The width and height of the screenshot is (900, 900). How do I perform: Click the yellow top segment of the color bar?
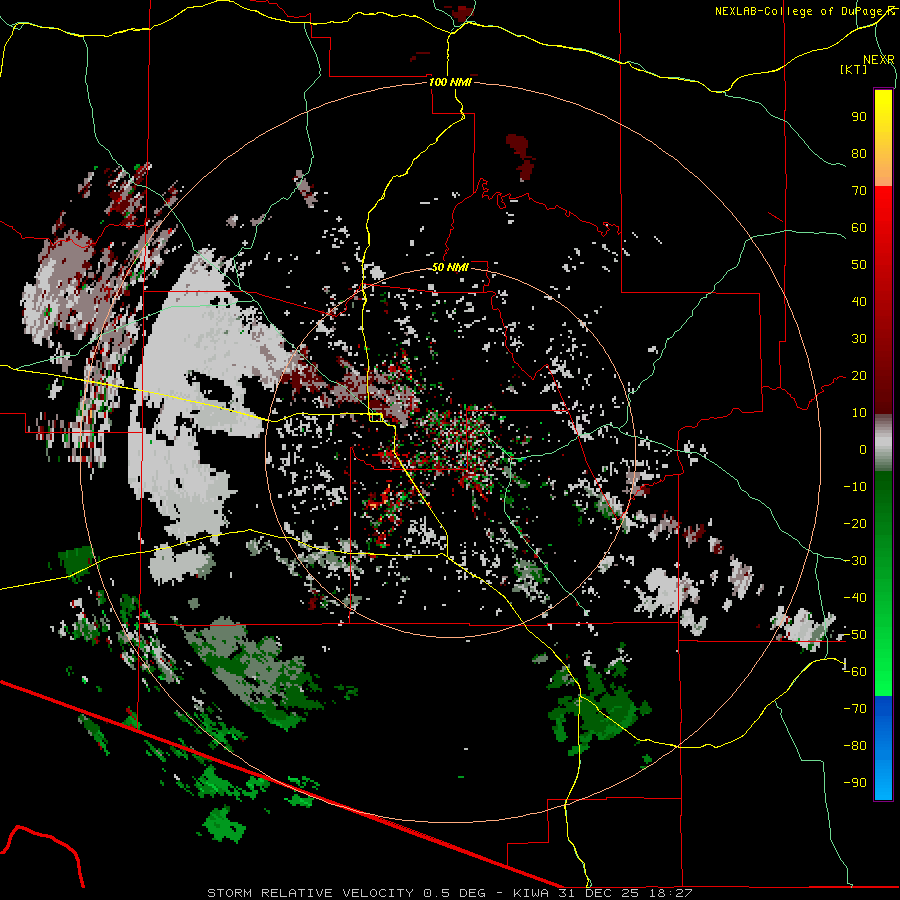point(883,138)
